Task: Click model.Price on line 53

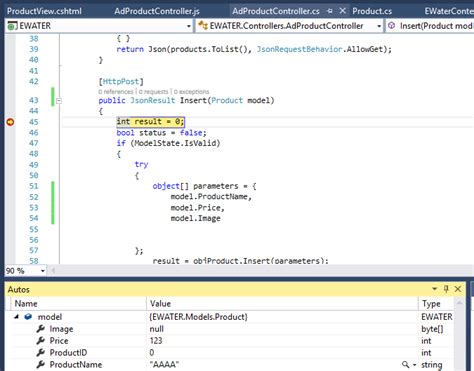Action: (x=196, y=208)
